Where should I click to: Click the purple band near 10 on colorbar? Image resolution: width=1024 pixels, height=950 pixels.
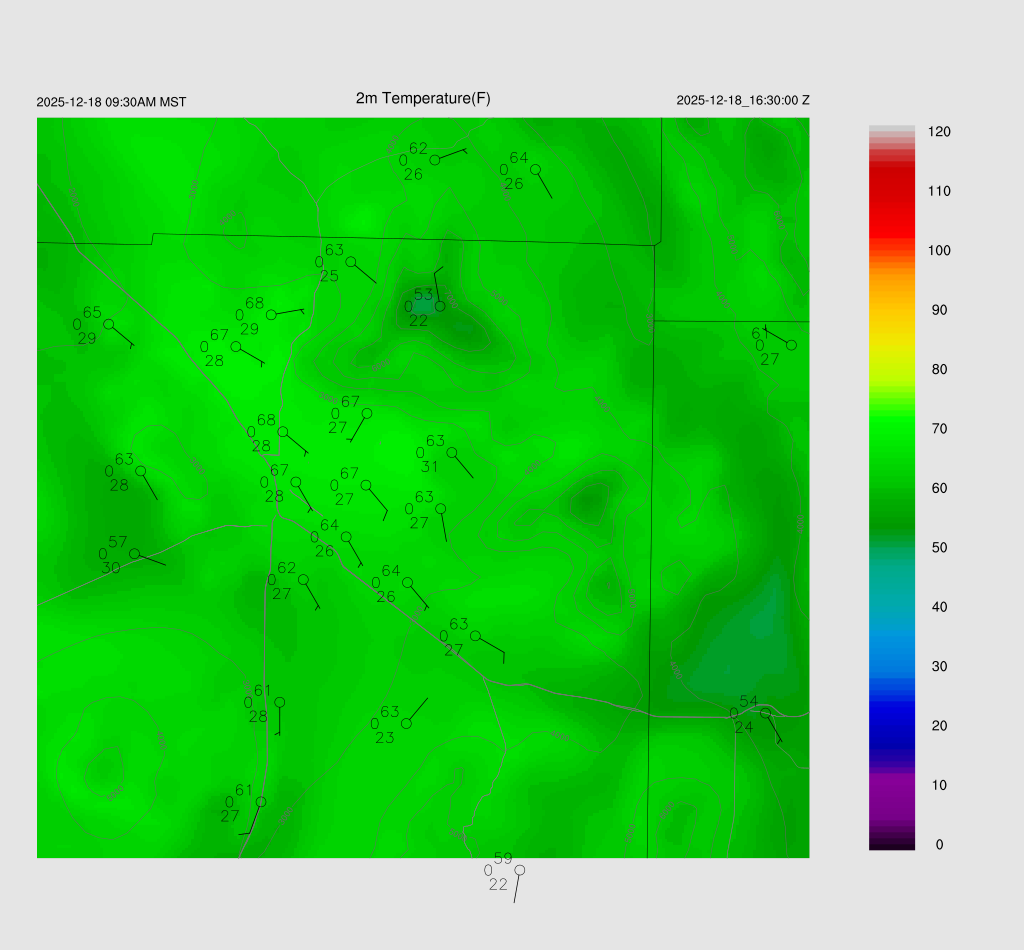point(892,786)
